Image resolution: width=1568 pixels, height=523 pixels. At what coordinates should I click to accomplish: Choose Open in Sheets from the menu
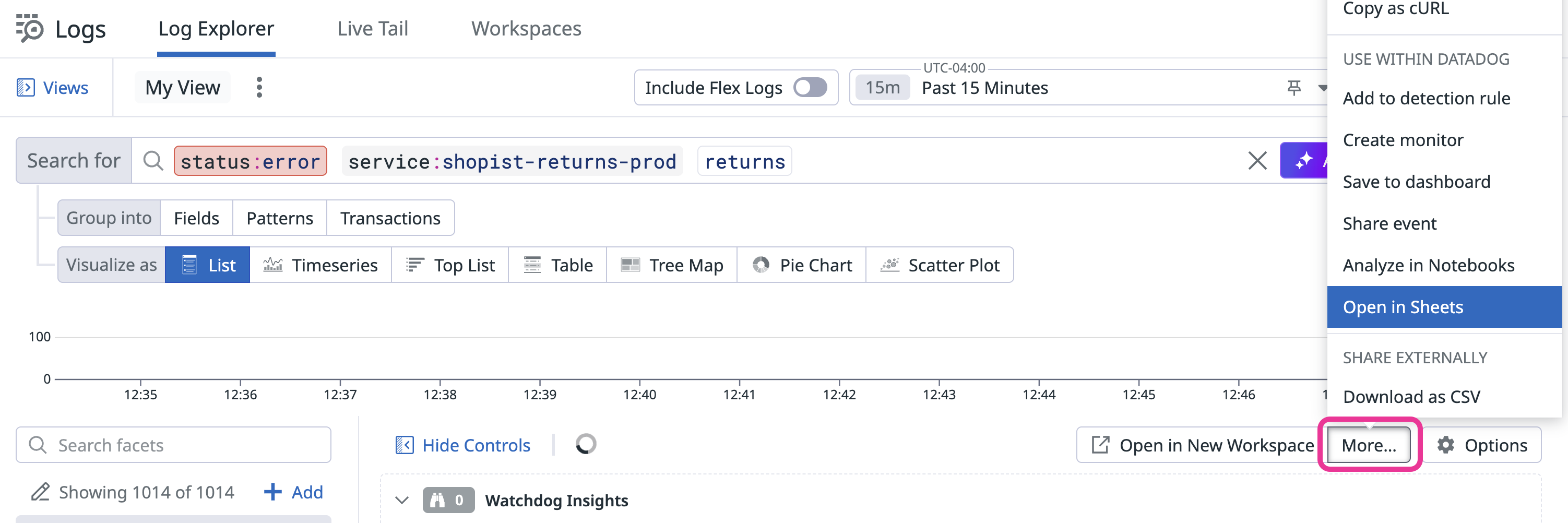point(1403,307)
